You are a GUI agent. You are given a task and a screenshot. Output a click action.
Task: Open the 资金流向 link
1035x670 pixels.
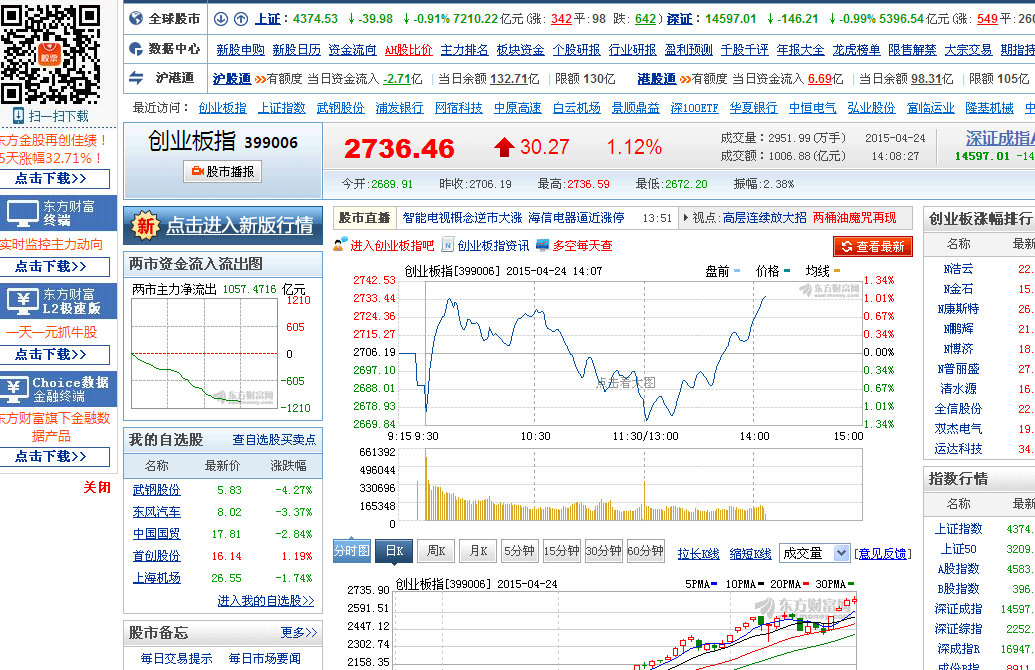pos(352,50)
